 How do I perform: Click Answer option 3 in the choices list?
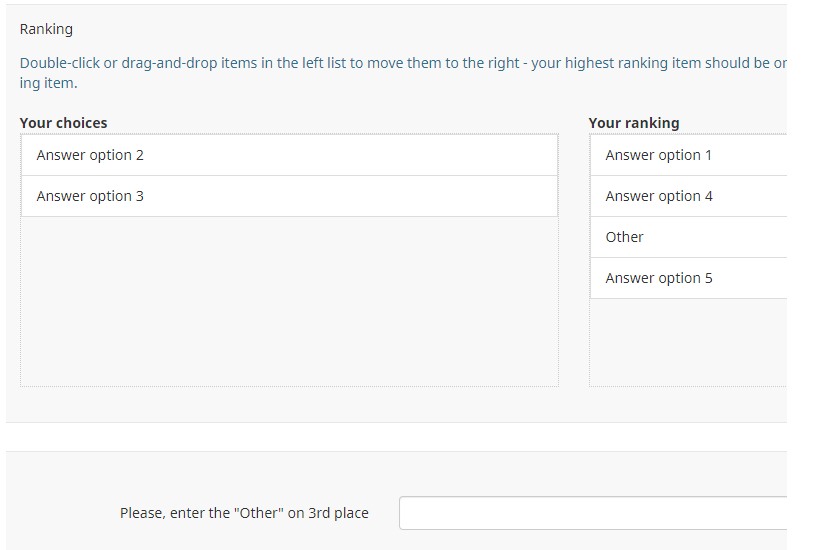click(90, 196)
